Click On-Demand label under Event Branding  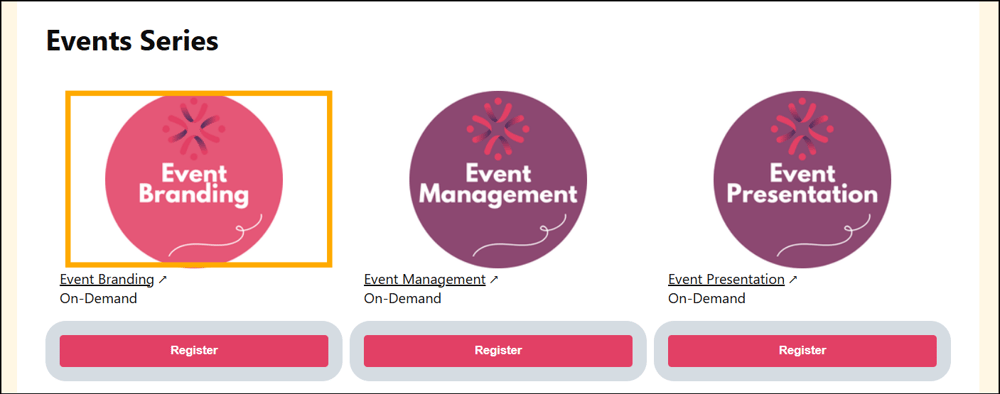(x=98, y=298)
